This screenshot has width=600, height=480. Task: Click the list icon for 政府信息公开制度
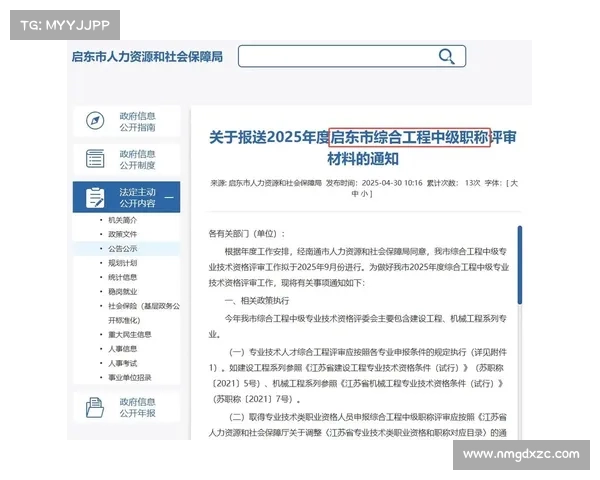click(x=96, y=159)
